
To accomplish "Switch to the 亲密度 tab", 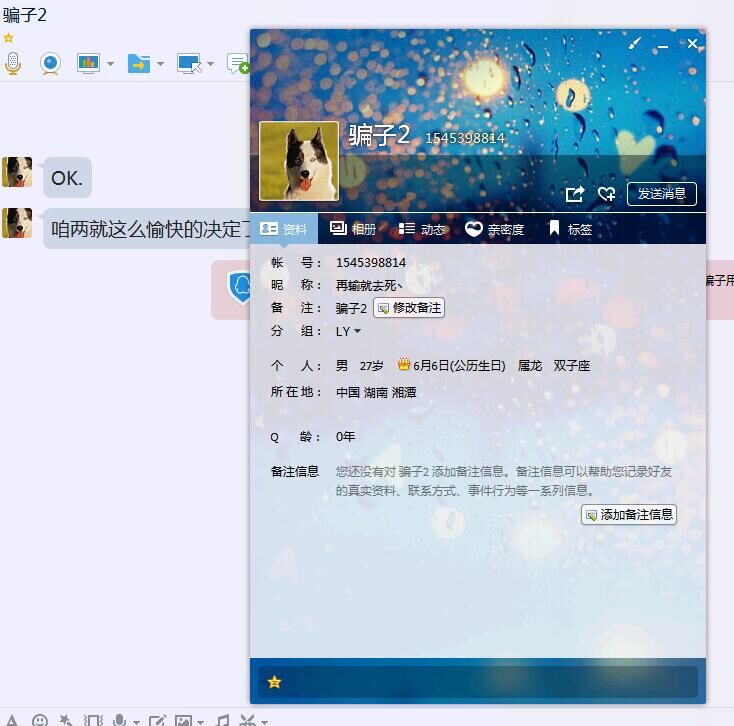I will [x=497, y=229].
